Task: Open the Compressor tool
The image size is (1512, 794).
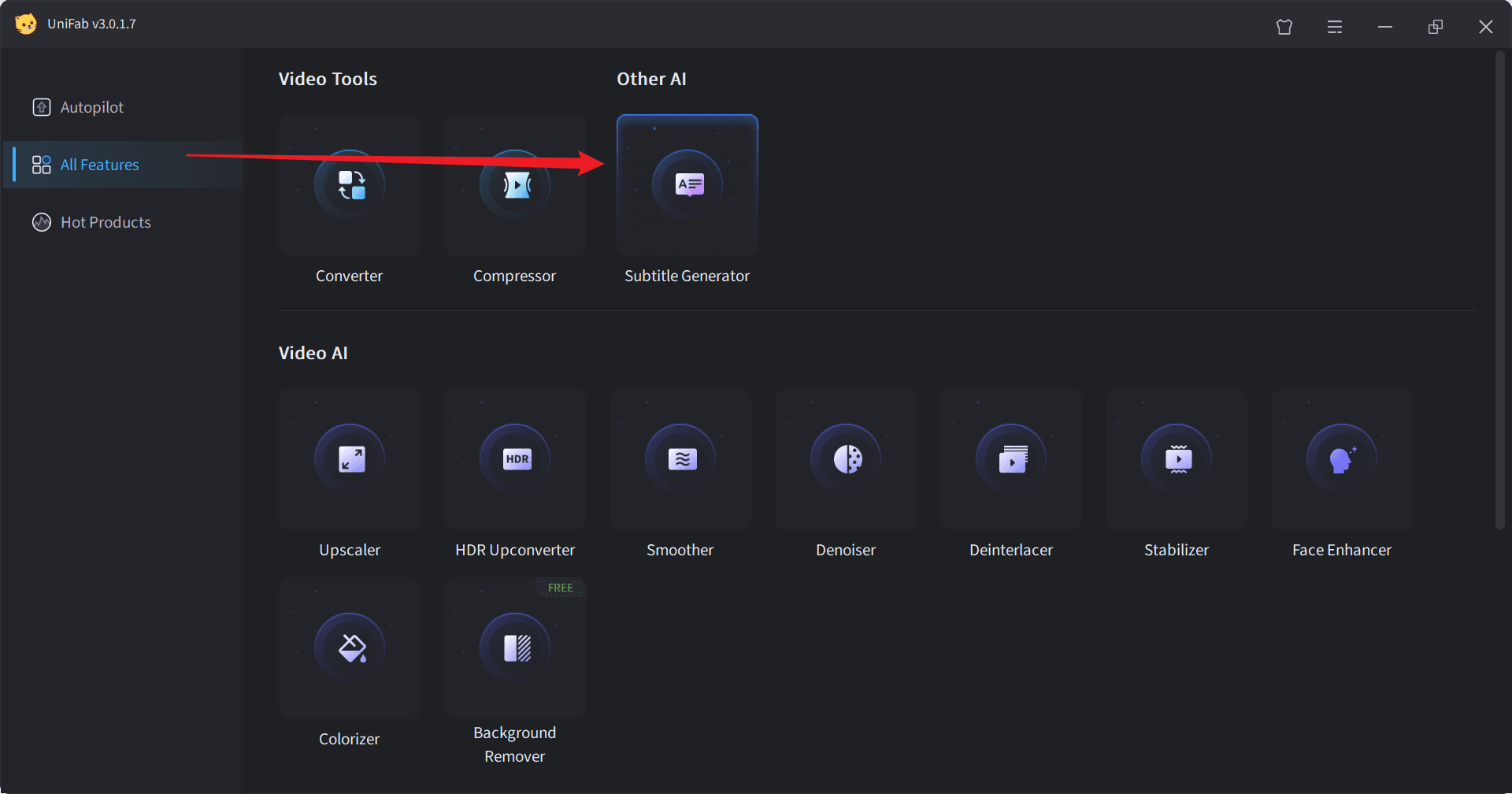Action: 515,185
